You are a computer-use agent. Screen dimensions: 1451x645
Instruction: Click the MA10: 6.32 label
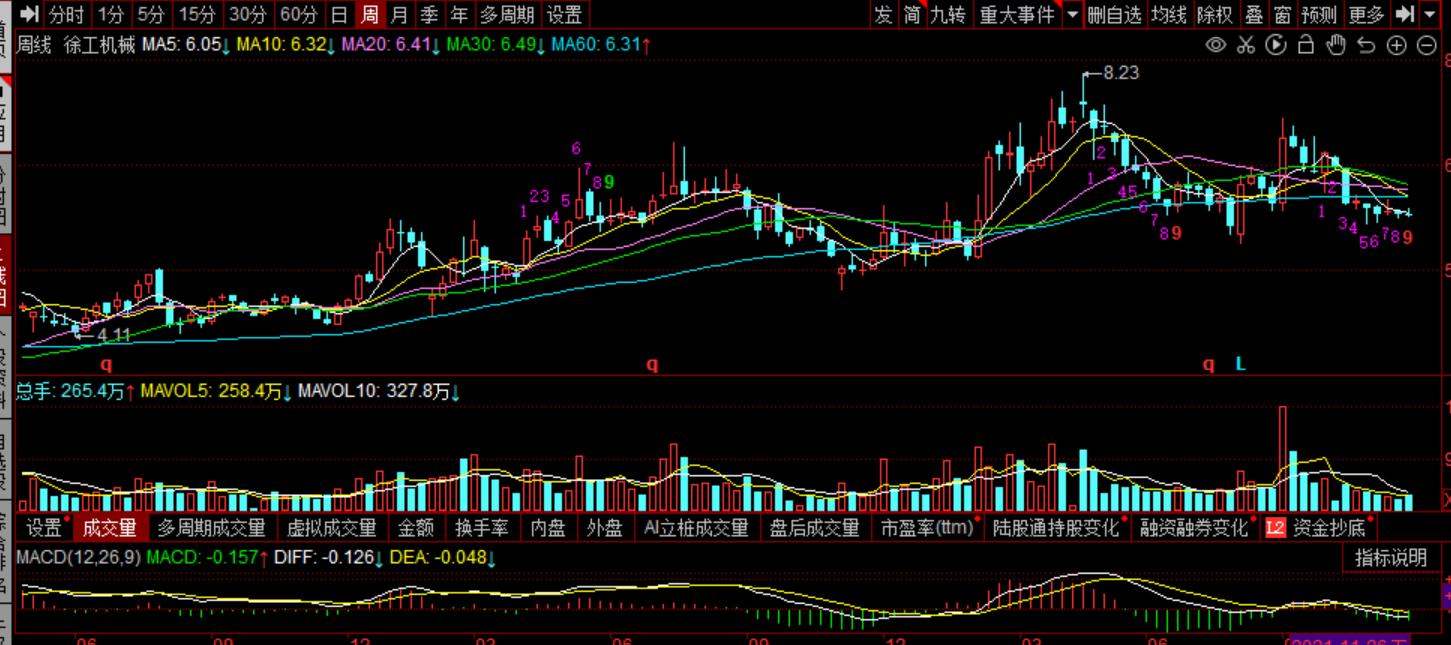283,45
